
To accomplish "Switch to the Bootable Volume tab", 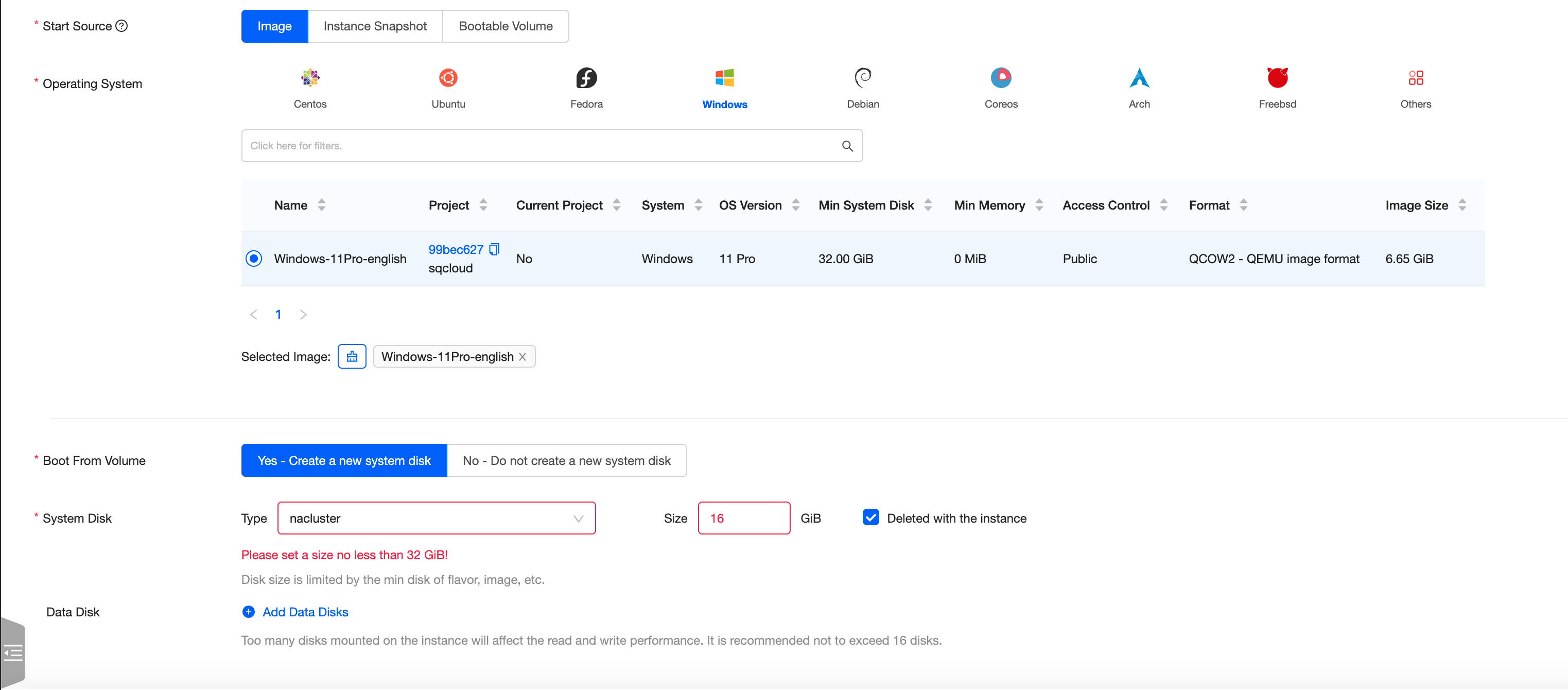I will coord(505,26).
